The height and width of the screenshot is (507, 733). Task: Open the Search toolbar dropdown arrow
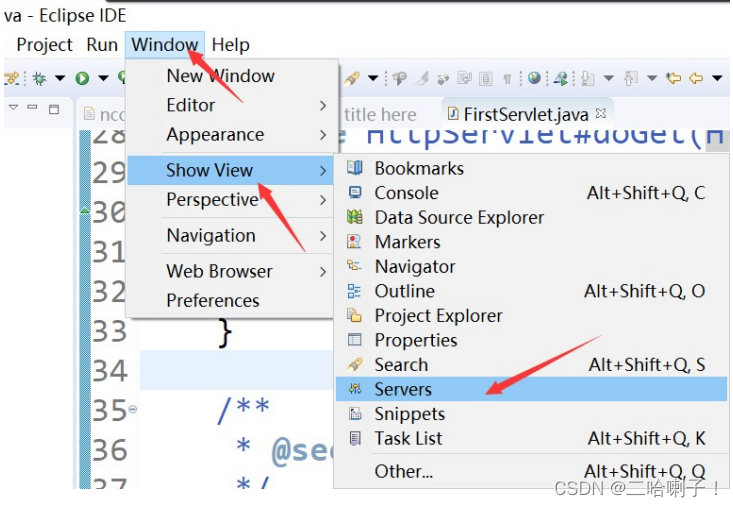click(373, 78)
